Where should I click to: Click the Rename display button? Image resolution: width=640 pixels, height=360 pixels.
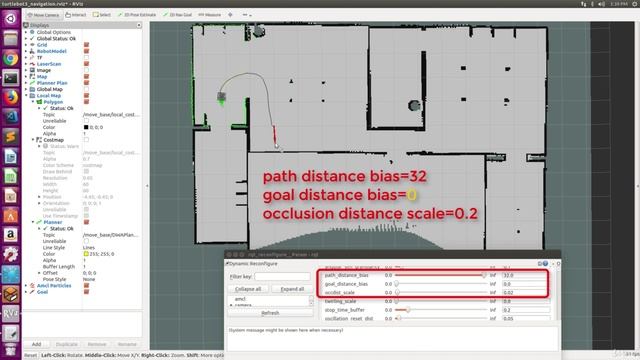tap(127, 344)
